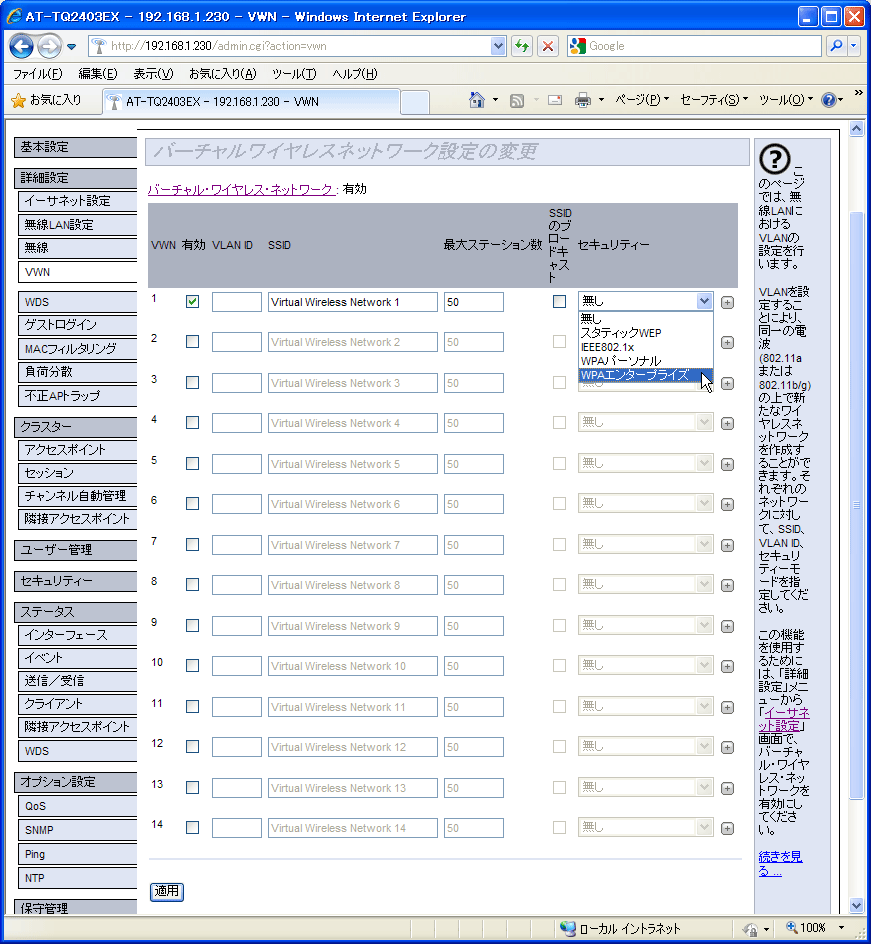Image resolution: width=871 pixels, height=944 pixels.
Task: Click the max stations field for VWN 1
Action: click(474, 302)
